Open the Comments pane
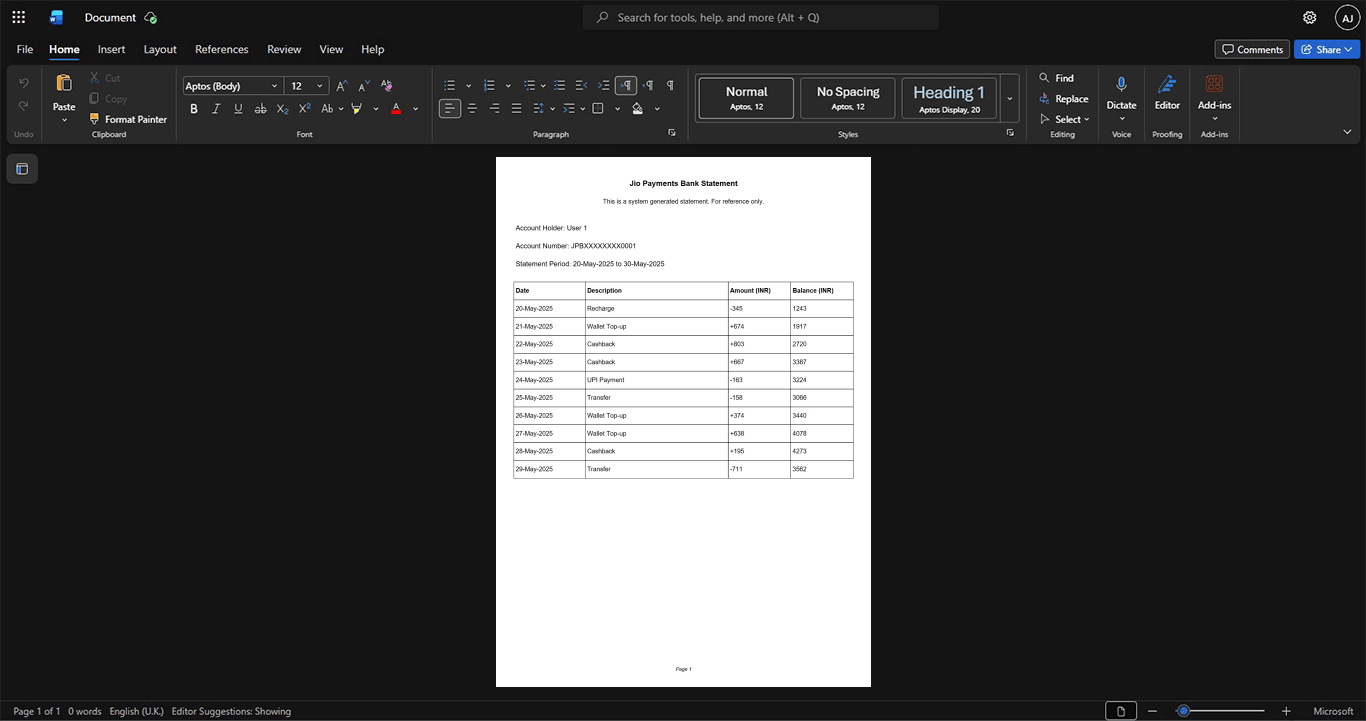Screen dimensions: 1366x721 (x=1252, y=49)
